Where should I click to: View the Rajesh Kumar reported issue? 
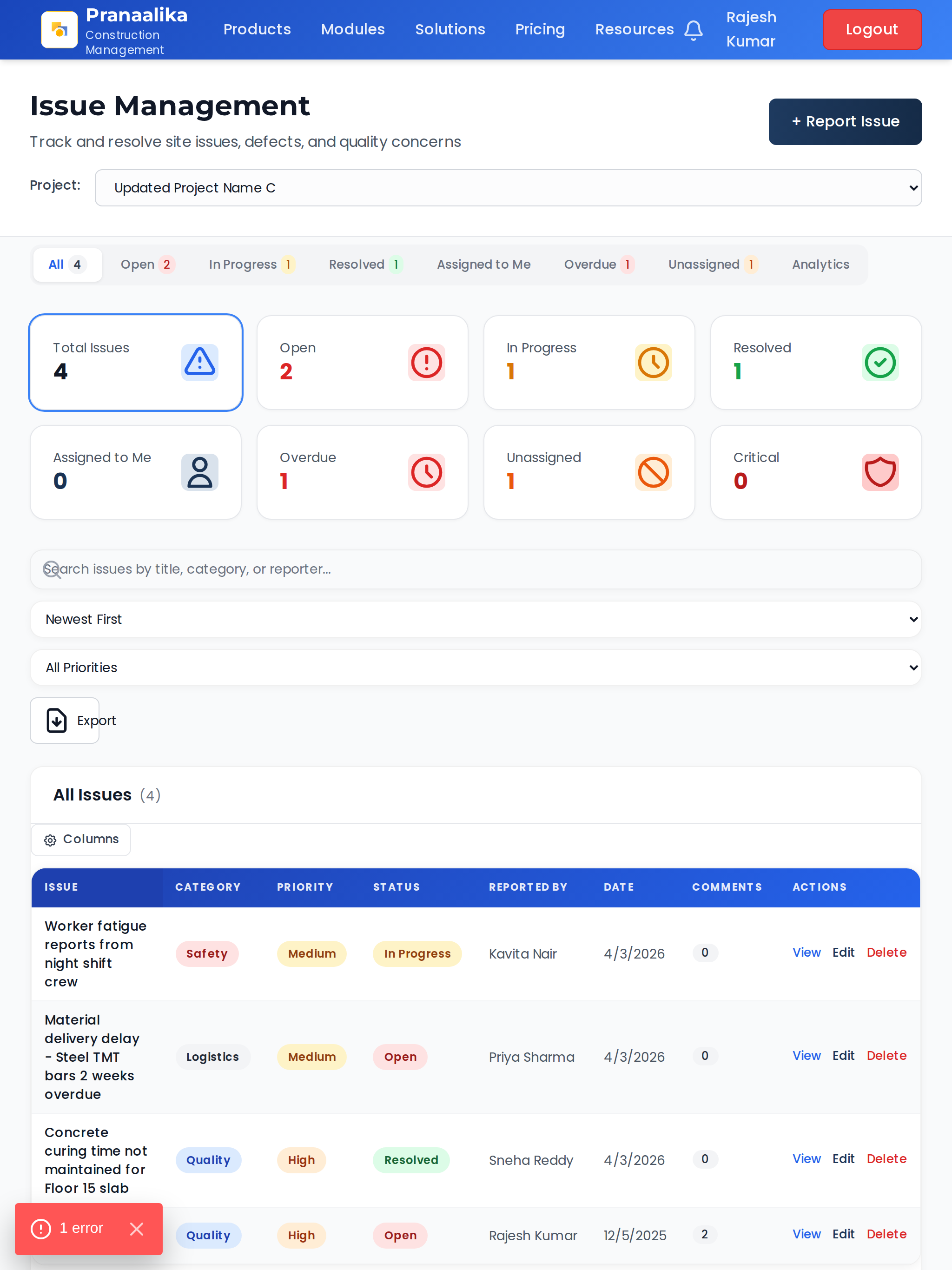tap(806, 1234)
